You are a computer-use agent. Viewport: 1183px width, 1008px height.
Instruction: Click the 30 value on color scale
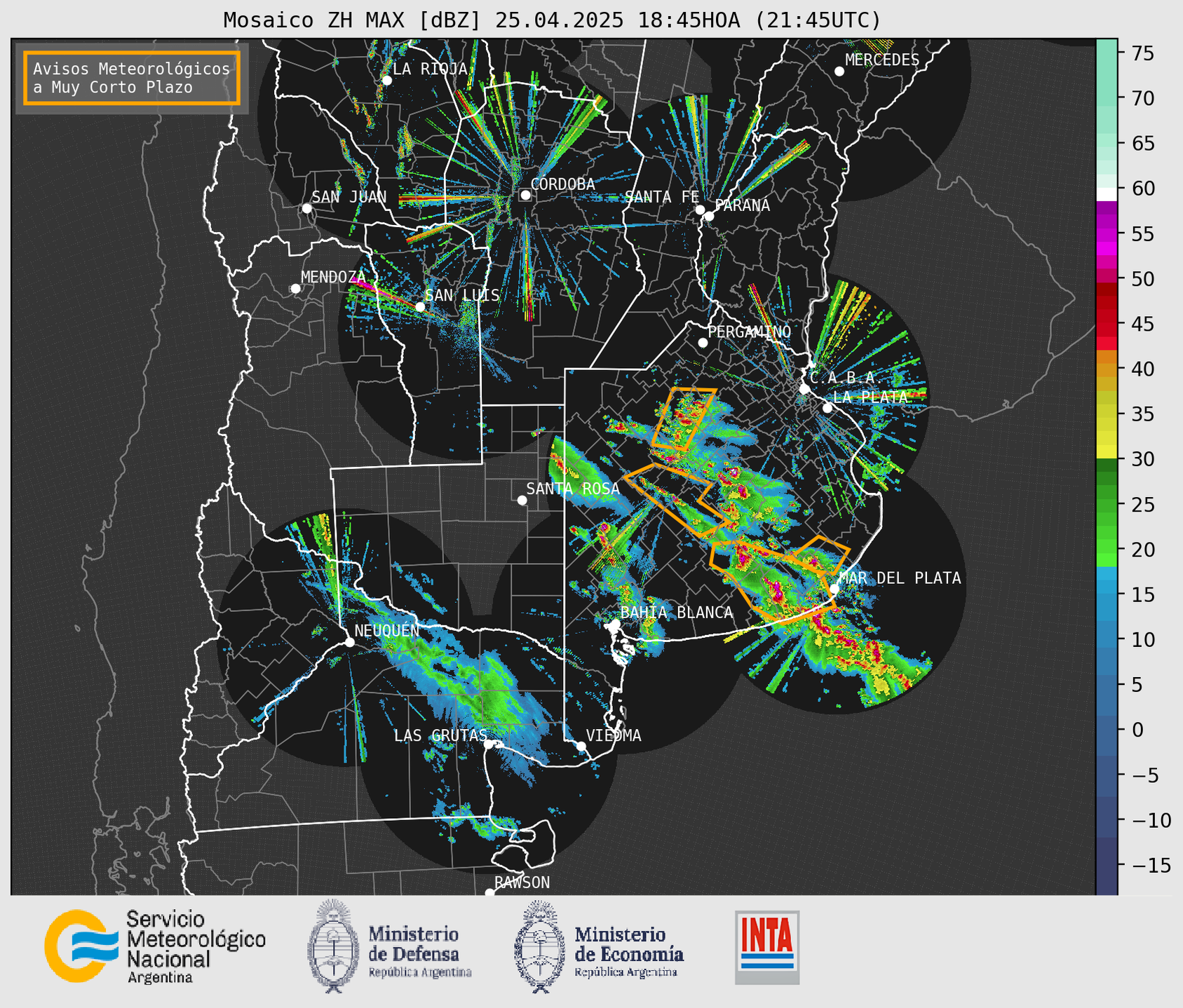coord(1142,459)
